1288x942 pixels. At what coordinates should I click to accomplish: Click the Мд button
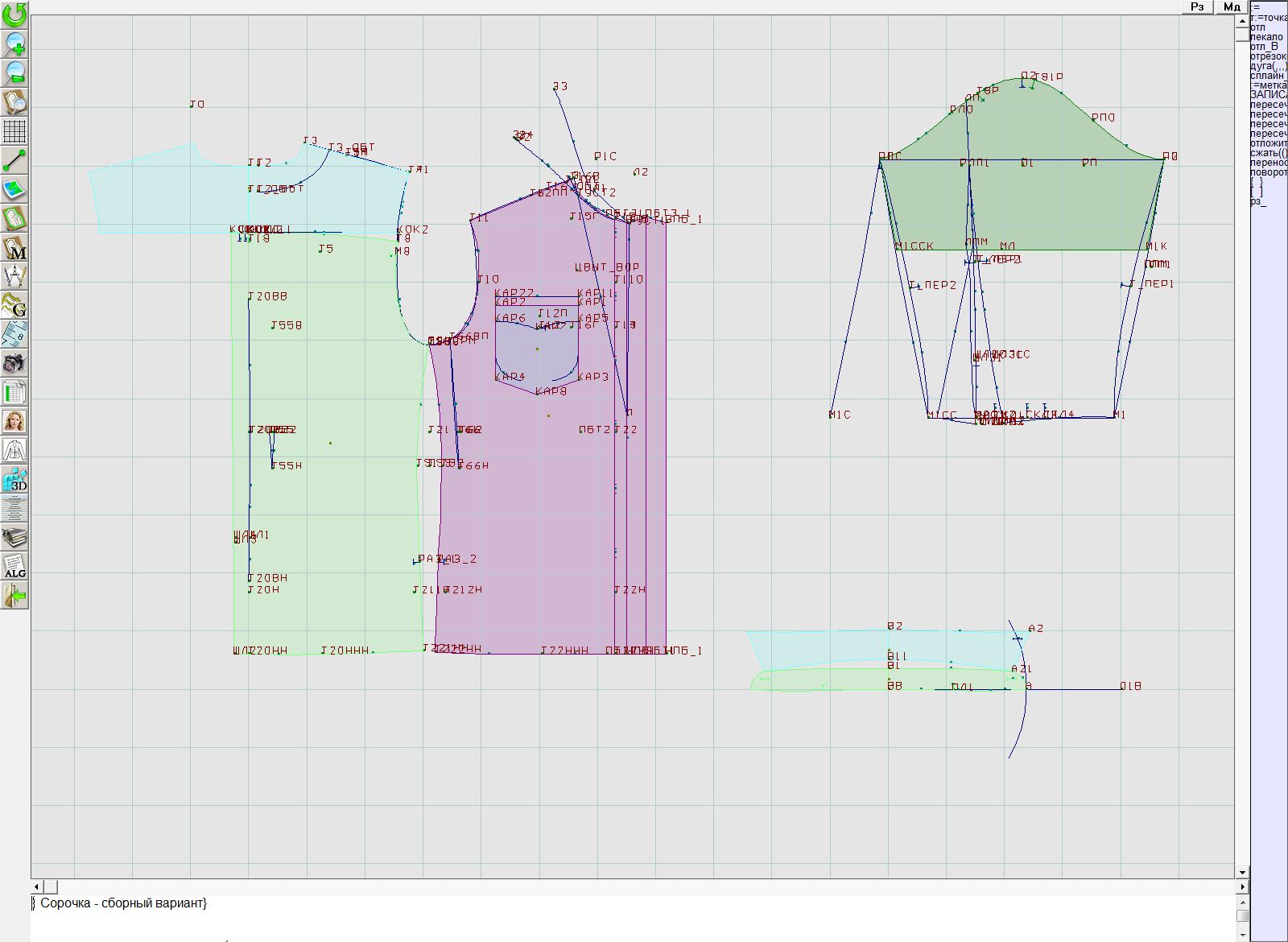click(x=1231, y=6)
